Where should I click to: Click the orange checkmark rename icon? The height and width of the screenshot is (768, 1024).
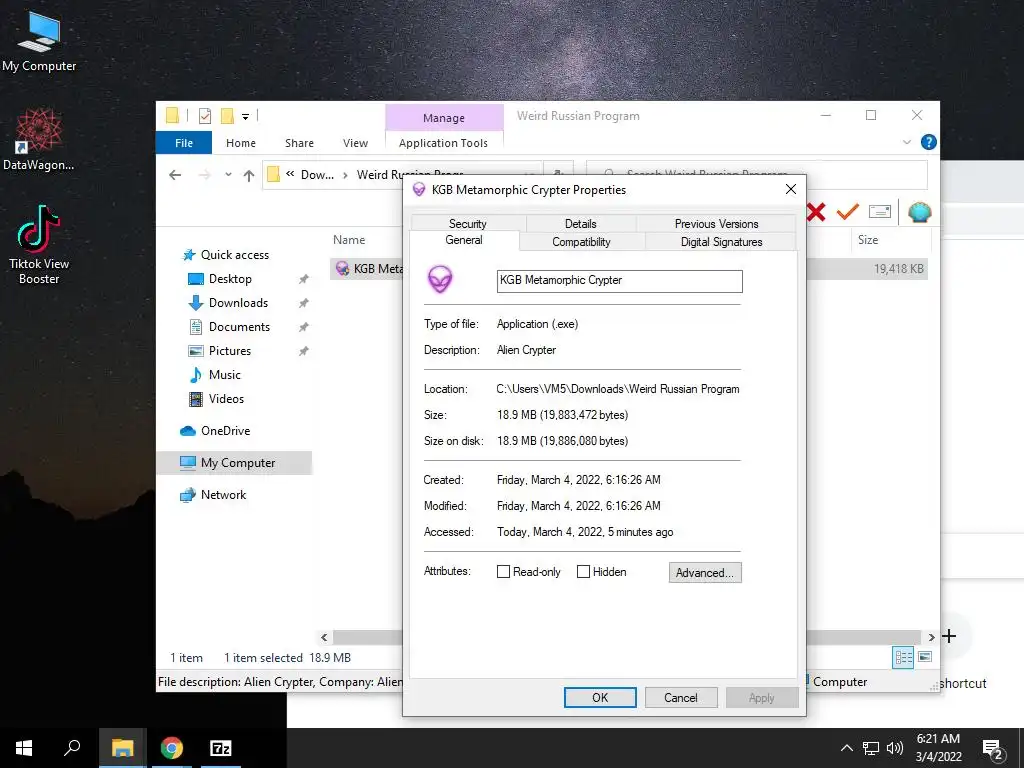[848, 212]
